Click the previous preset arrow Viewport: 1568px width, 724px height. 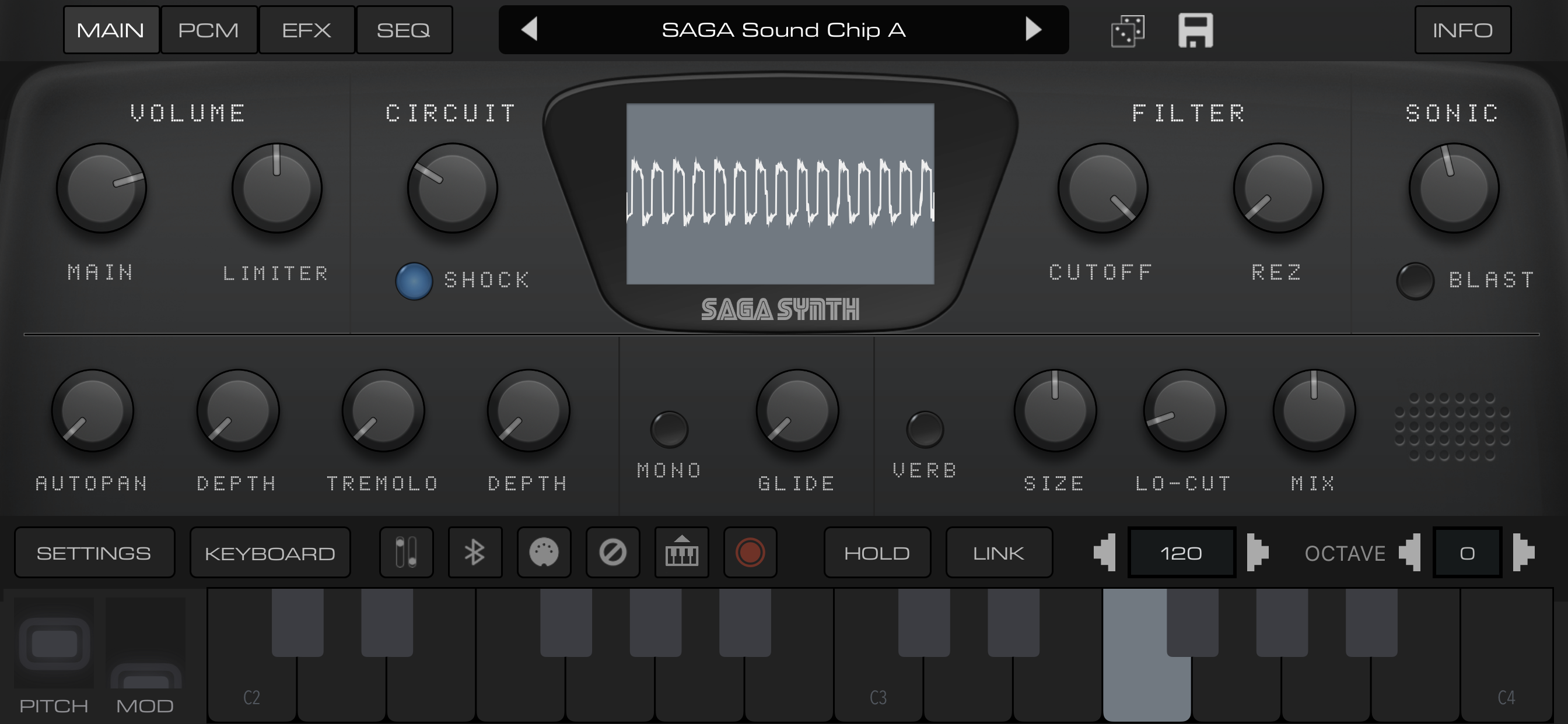(x=530, y=29)
